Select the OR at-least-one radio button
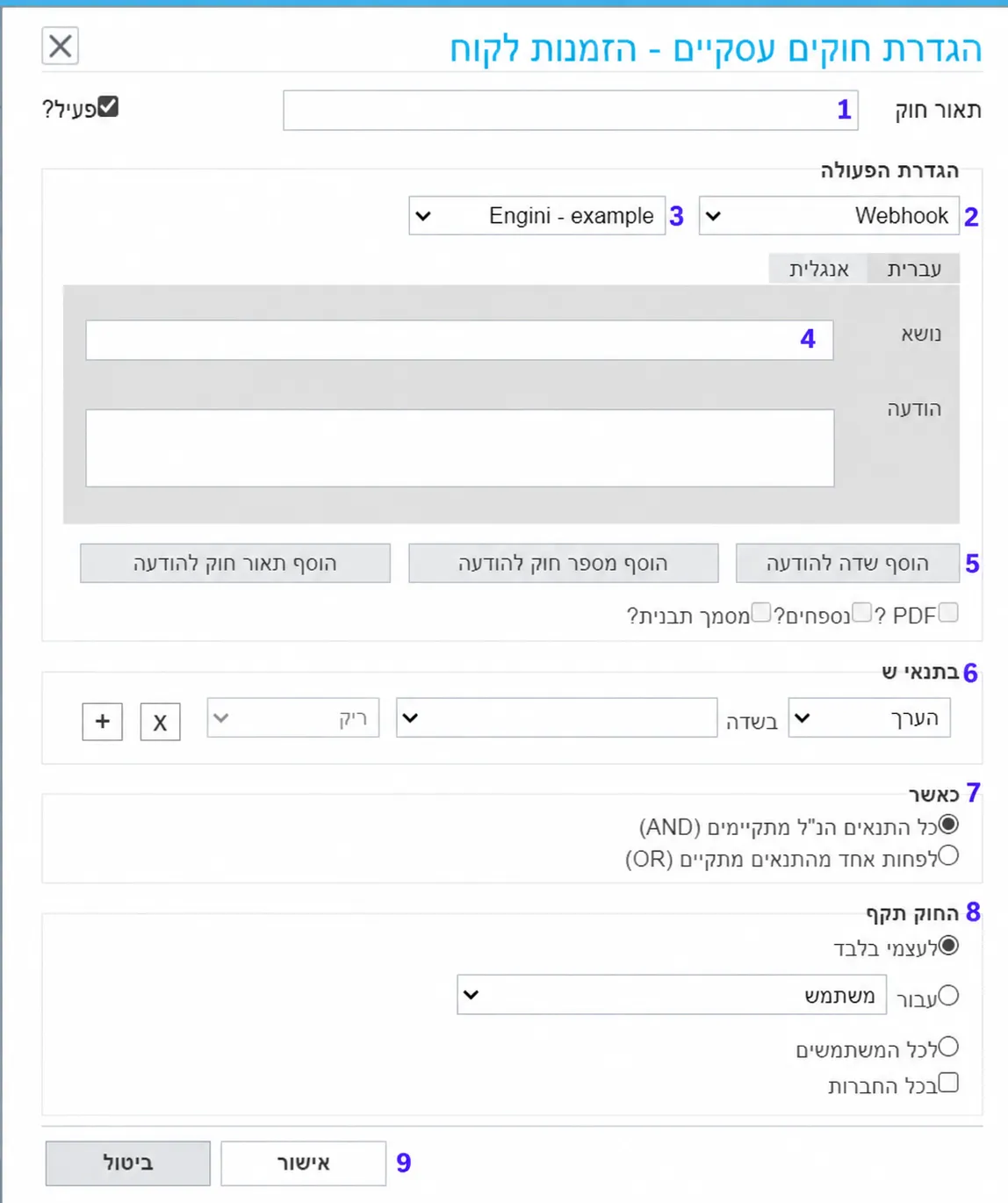 click(948, 855)
